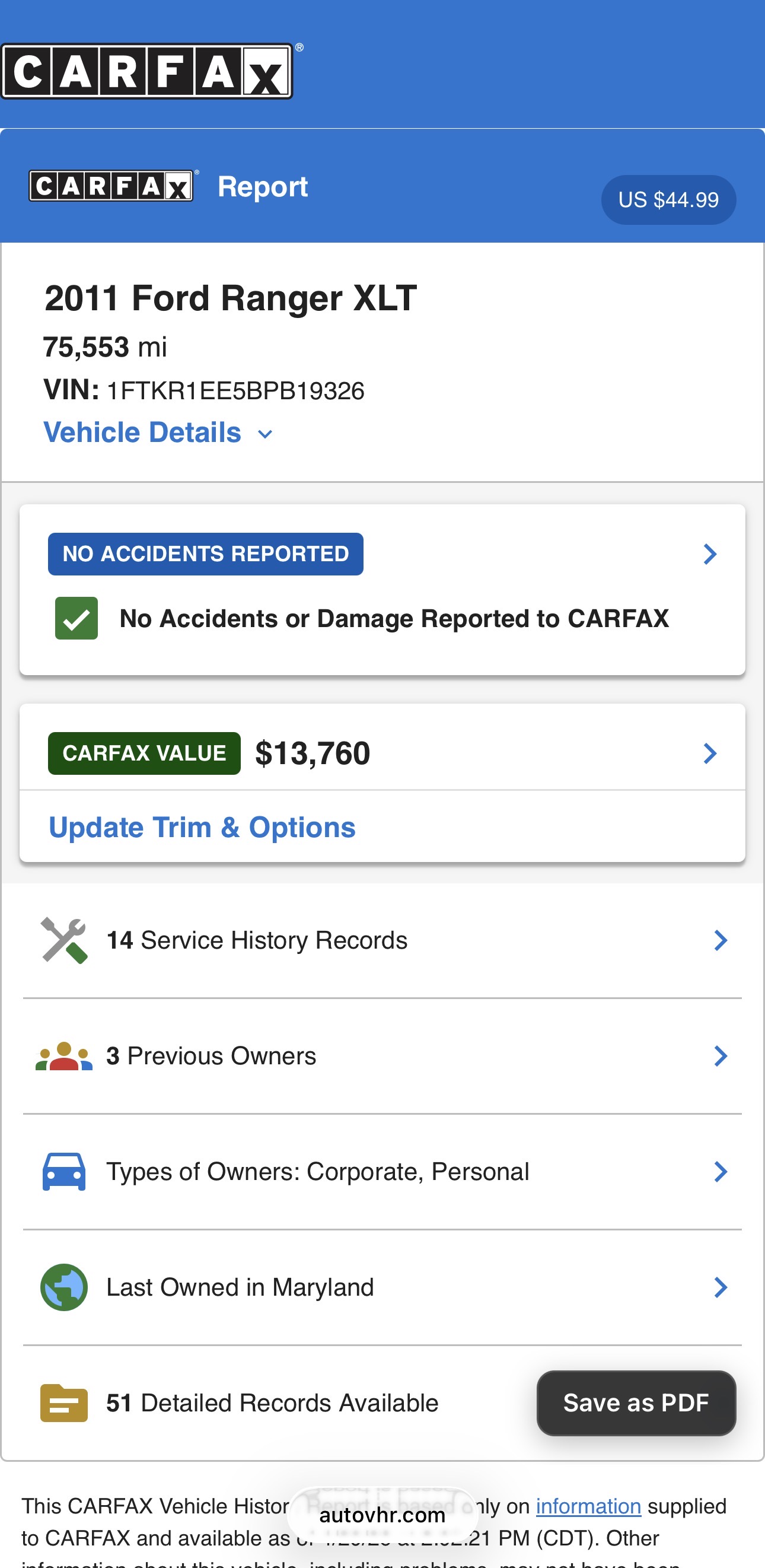
Task: Open 3 Previous Owners row
Action: pyautogui.click(x=211, y=1056)
